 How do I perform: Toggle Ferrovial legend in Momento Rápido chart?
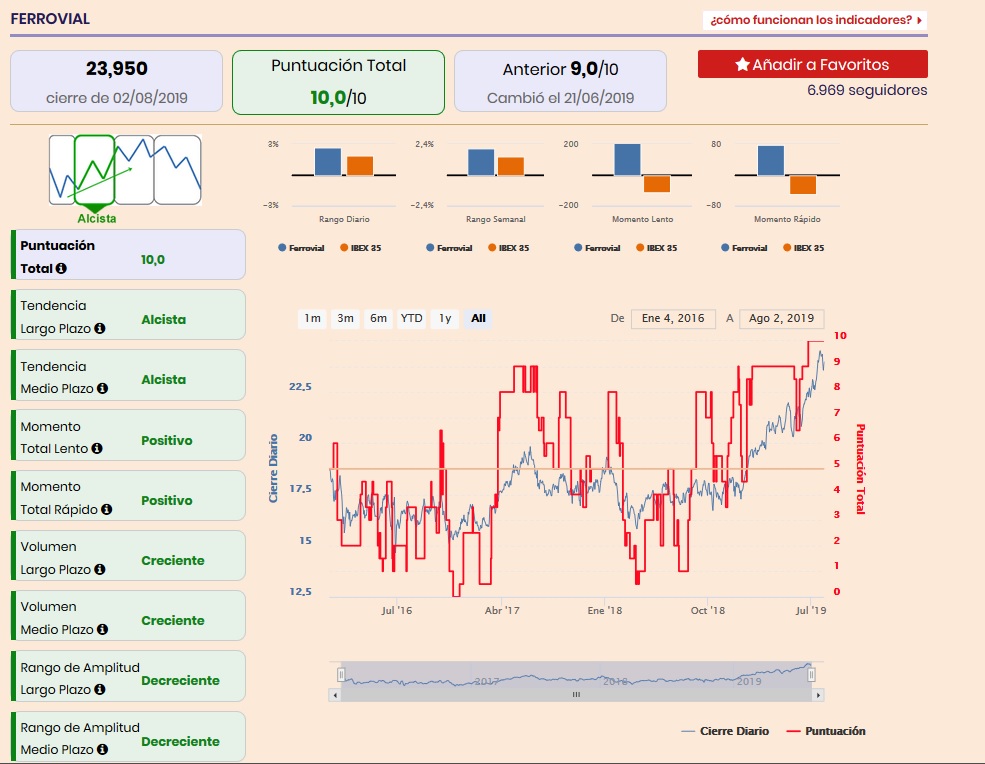click(x=744, y=248)
